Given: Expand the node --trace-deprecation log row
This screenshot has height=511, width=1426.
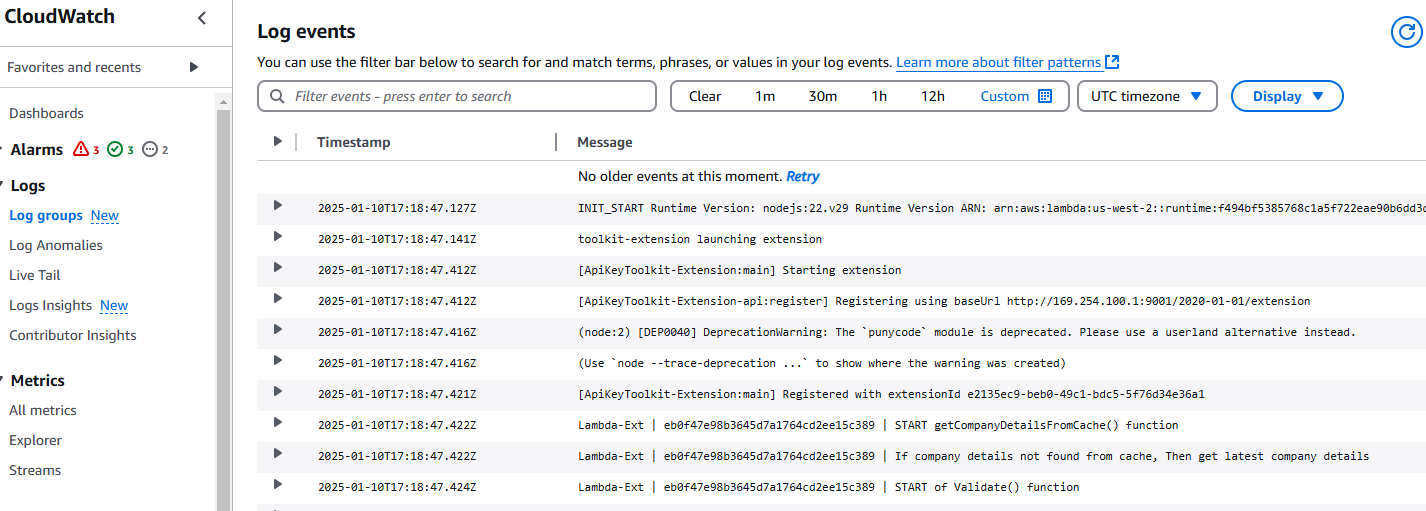Looking at the screenshot, I should point(278,361).
